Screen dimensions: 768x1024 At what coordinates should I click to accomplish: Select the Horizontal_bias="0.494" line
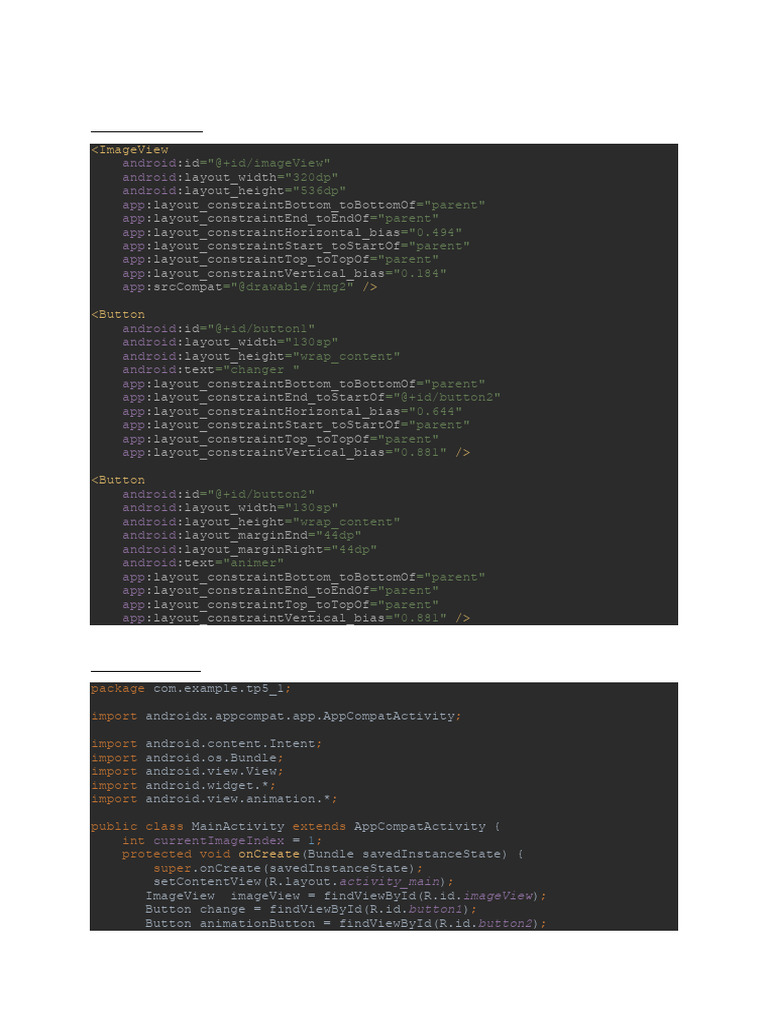pos(292,232)
